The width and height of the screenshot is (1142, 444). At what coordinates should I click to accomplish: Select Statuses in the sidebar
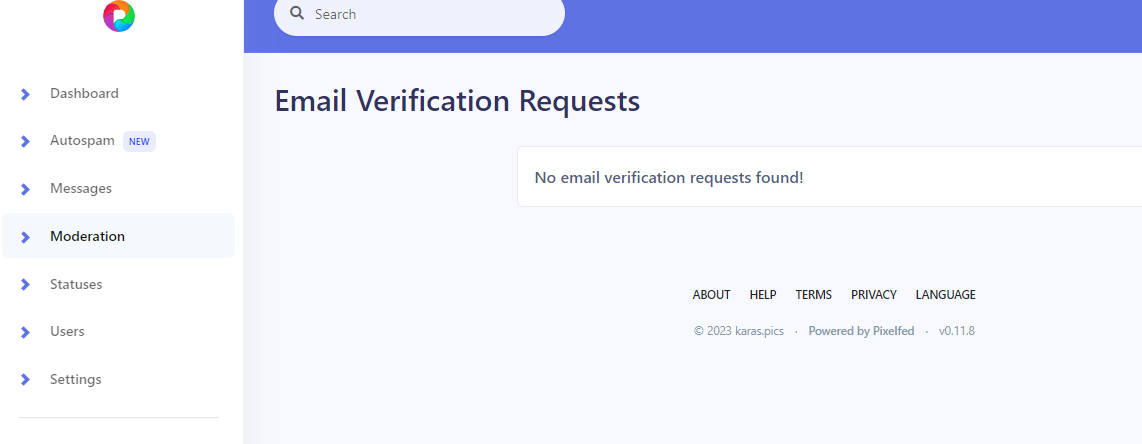[x=119, y=284]
